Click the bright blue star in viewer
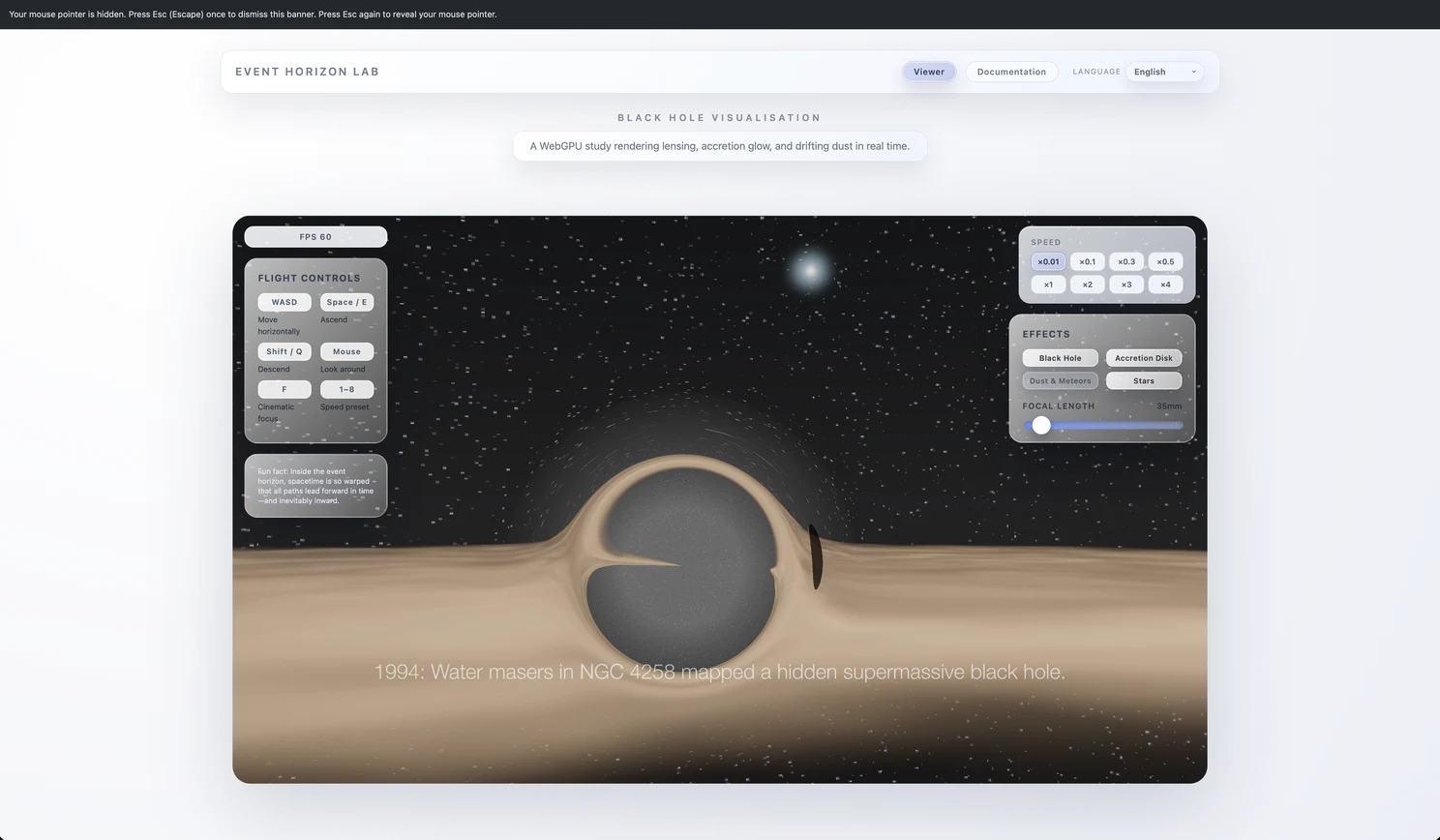This screenshot has width=1440, height=840. (811, 271)
